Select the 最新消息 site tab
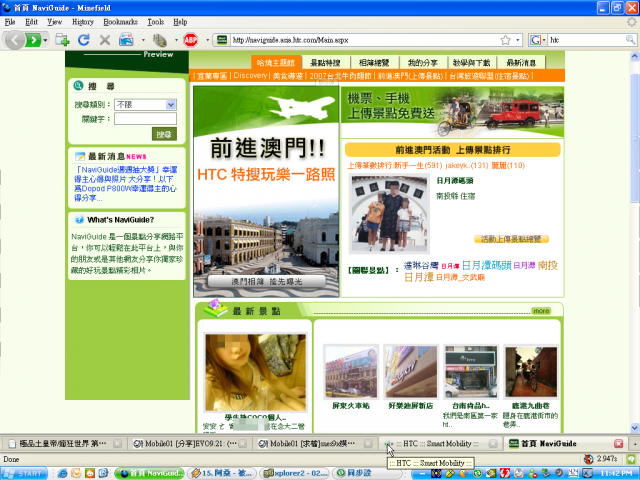This screenshot has height=480, width=640. (x=521, y=62)
